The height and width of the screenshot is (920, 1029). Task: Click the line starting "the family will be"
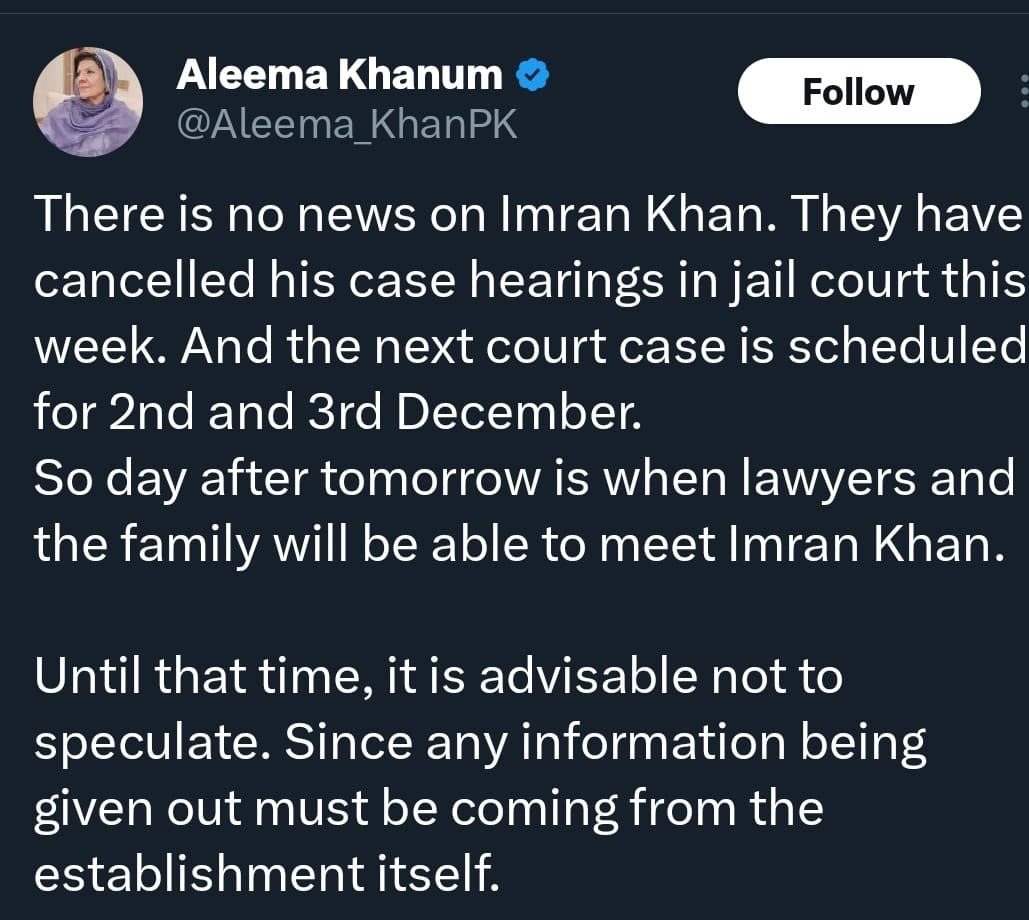(518, 544)
